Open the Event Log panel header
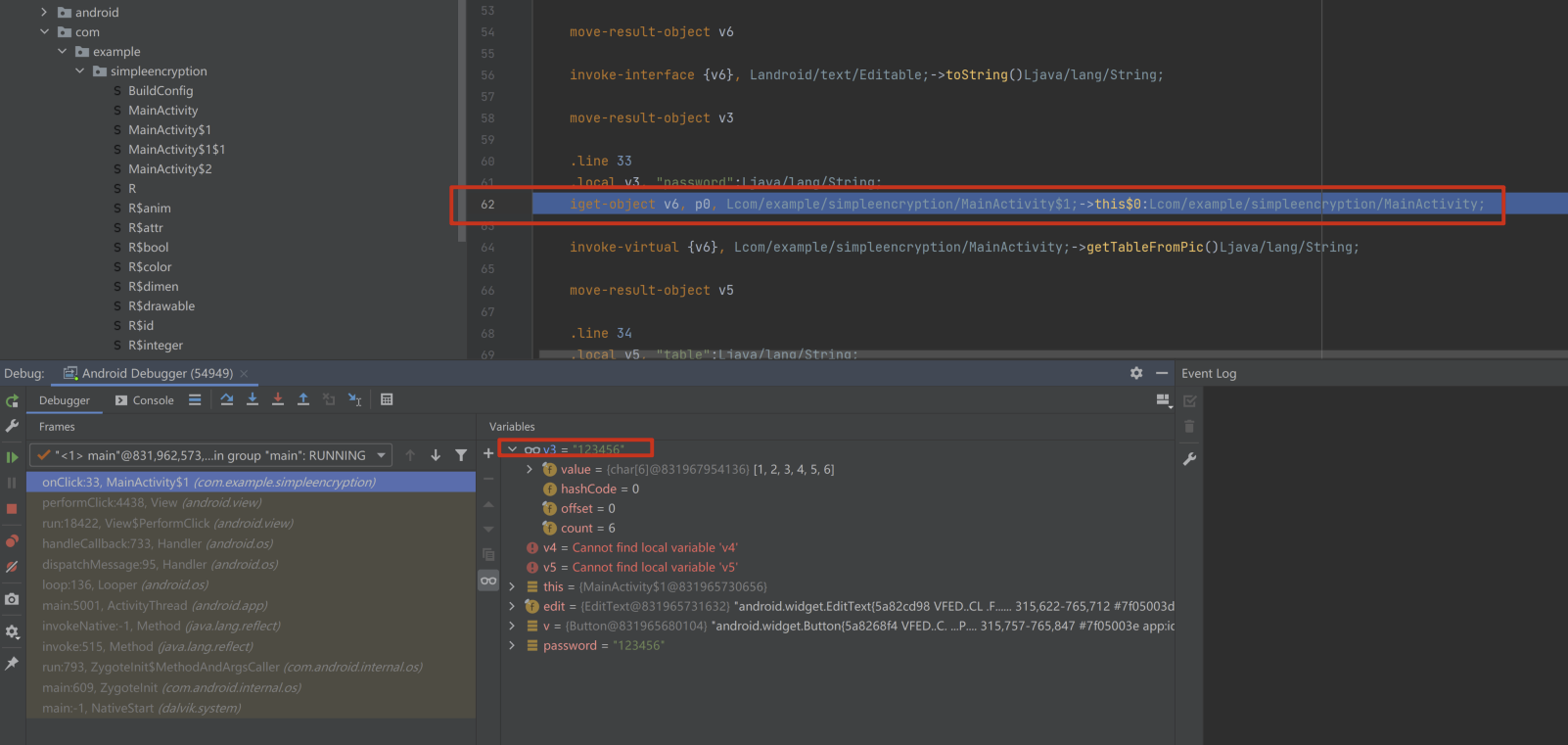The height and width of the screenshot is (745, 1568). pos(1209,373)
